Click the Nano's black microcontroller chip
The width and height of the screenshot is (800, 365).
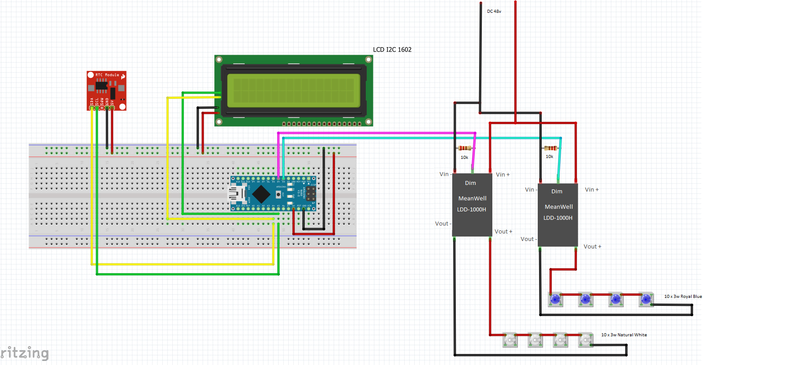[261, 193]
